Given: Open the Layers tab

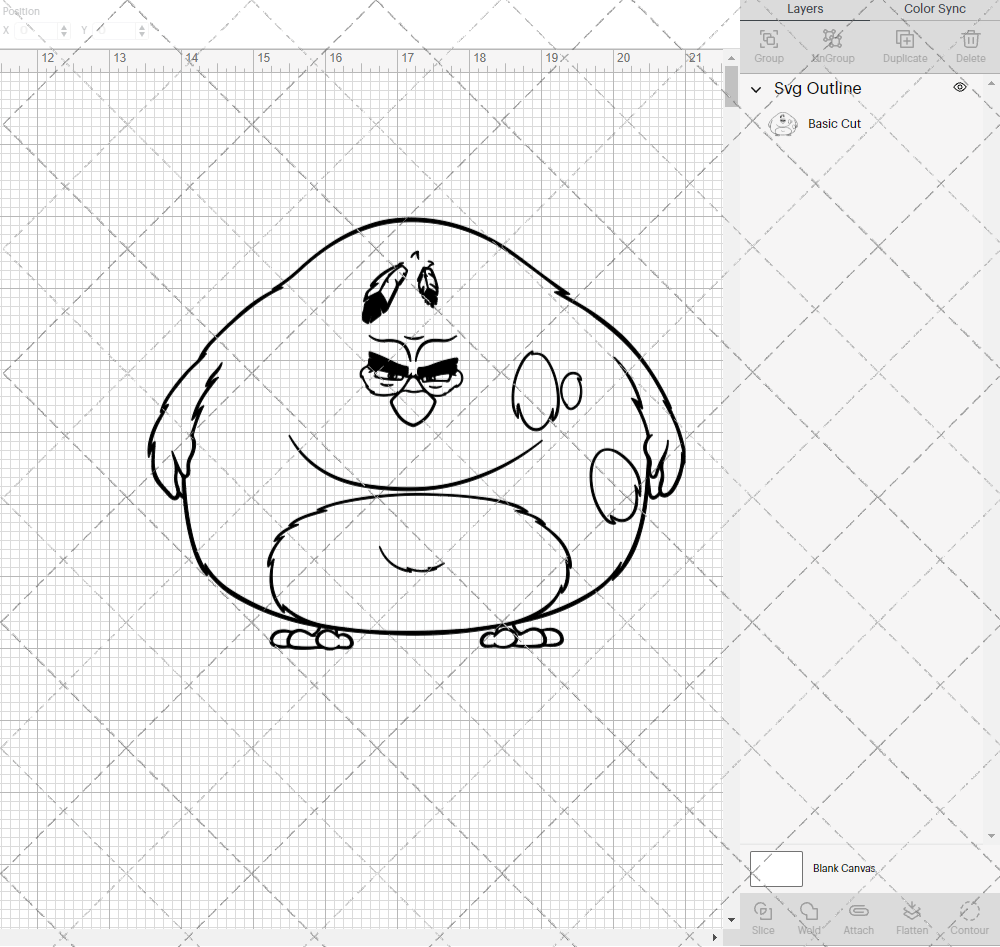Looking at the screenshot, I should coord(805,9).
